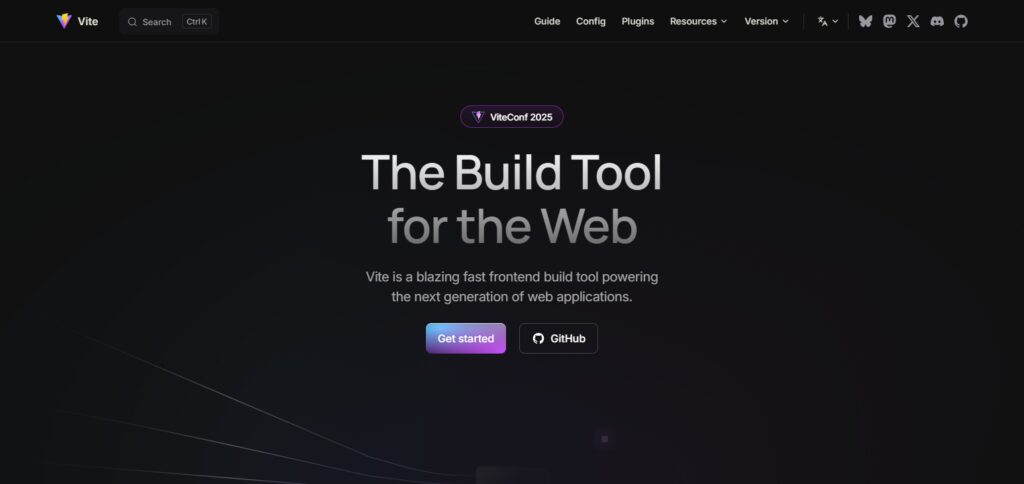
Task: Click the Get started button
Action: click(x=466, y=338)
